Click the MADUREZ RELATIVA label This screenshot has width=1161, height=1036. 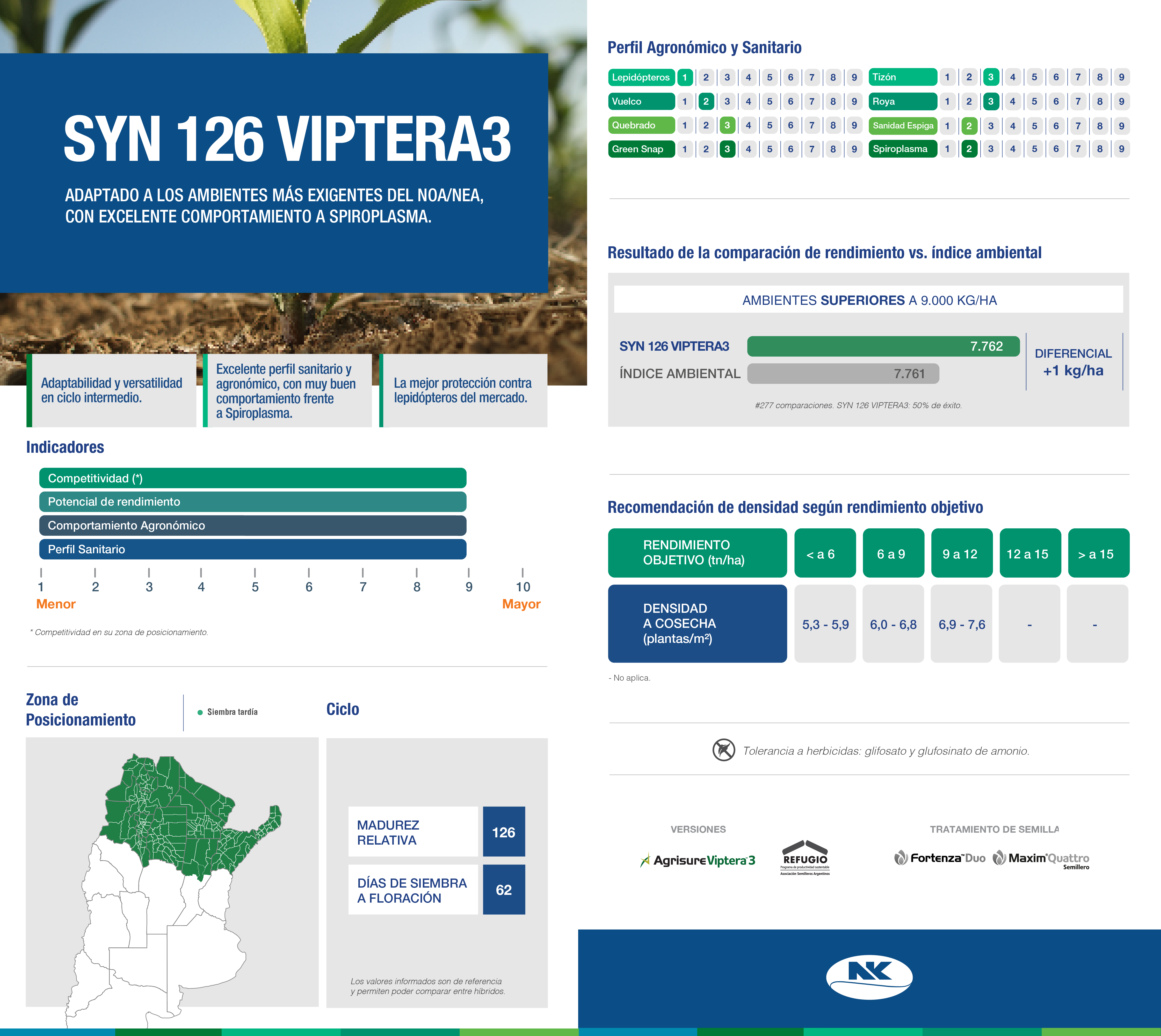413,832
